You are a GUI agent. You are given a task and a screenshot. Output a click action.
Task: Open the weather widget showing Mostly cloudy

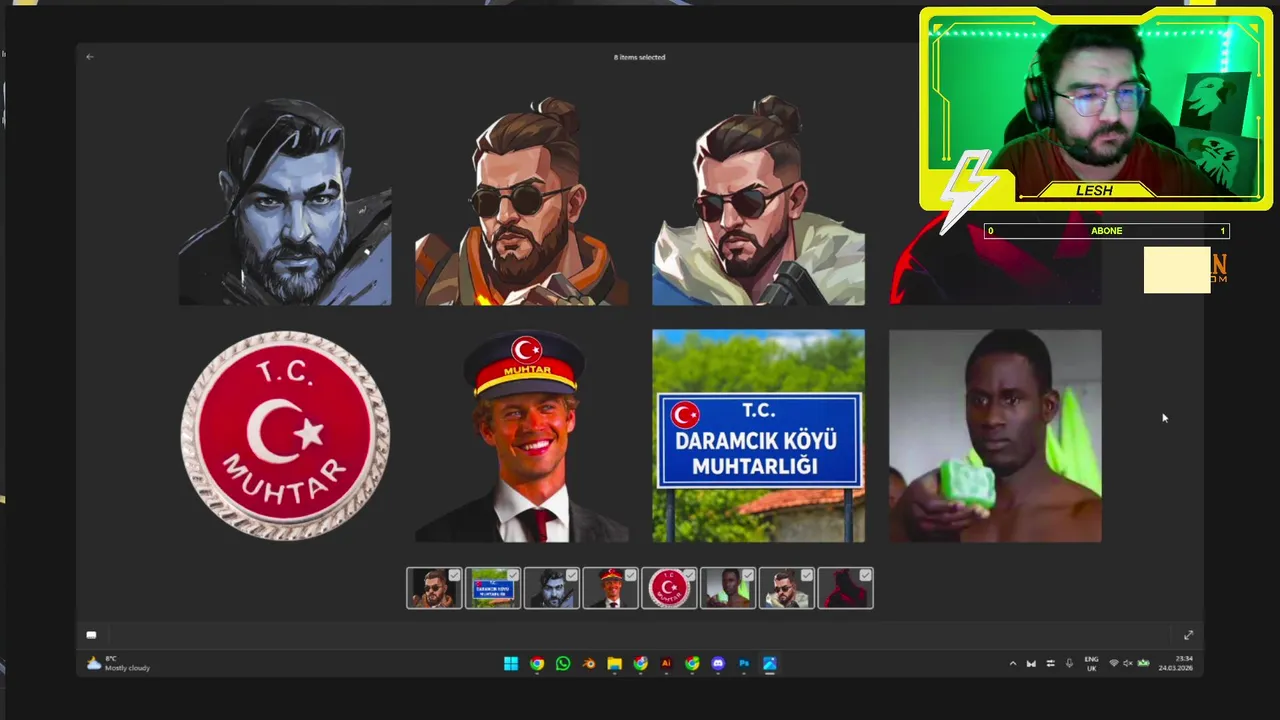click(x=119, y=664)
